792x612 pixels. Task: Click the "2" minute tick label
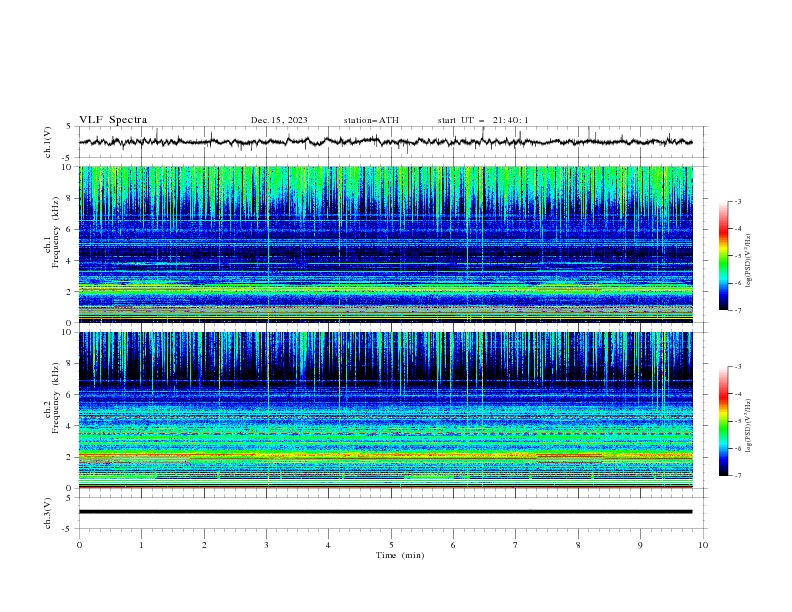pos(204,545)
